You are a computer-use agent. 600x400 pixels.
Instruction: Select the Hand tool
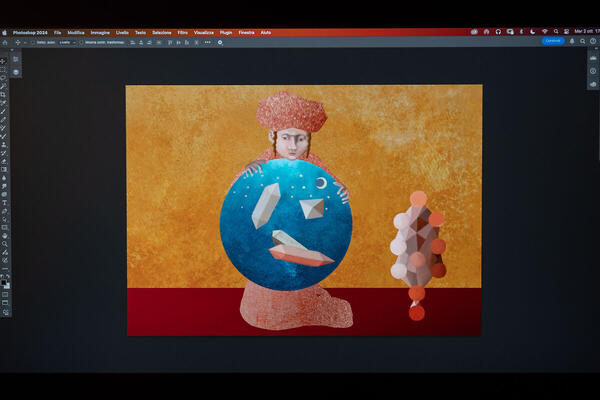[4, 235]
